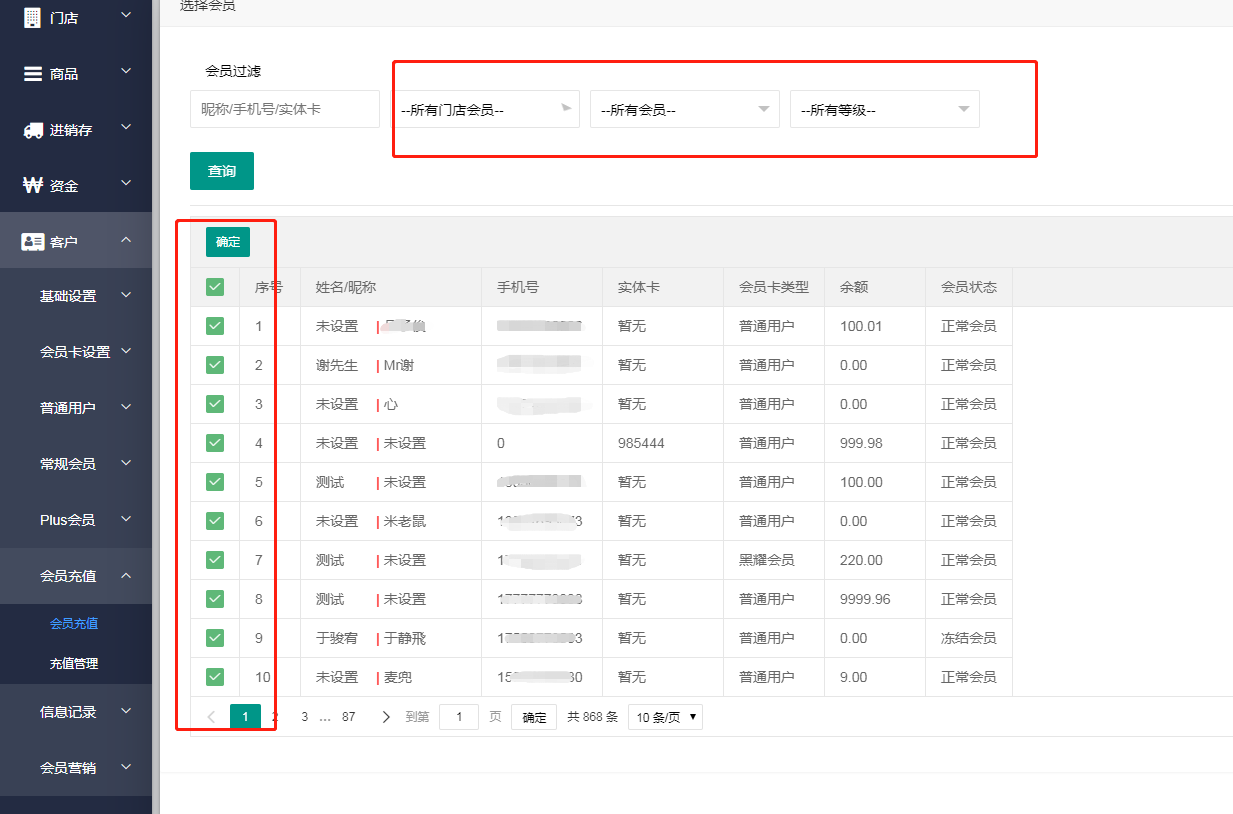Go to next page with right arrow
The image size is (1233, 814).
pos(386,717)
